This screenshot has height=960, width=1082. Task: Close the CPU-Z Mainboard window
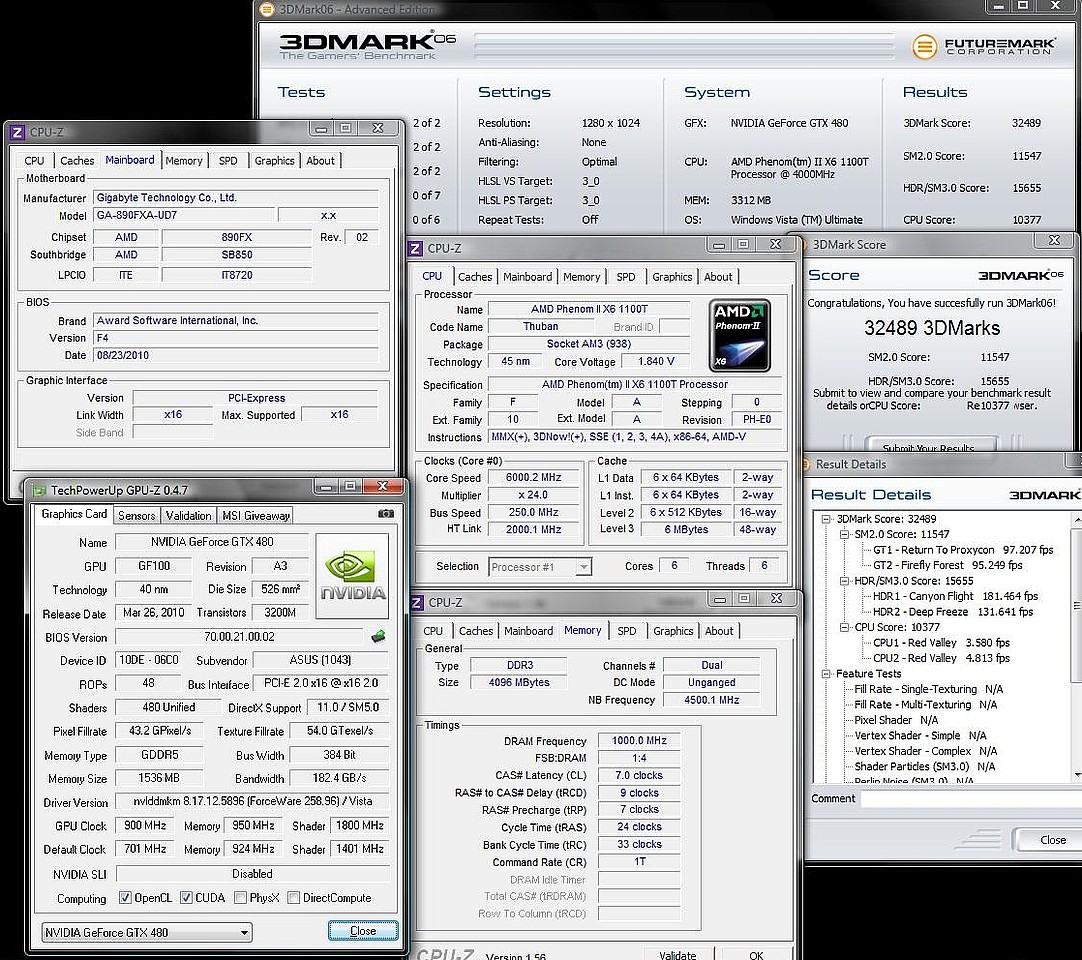378,128
